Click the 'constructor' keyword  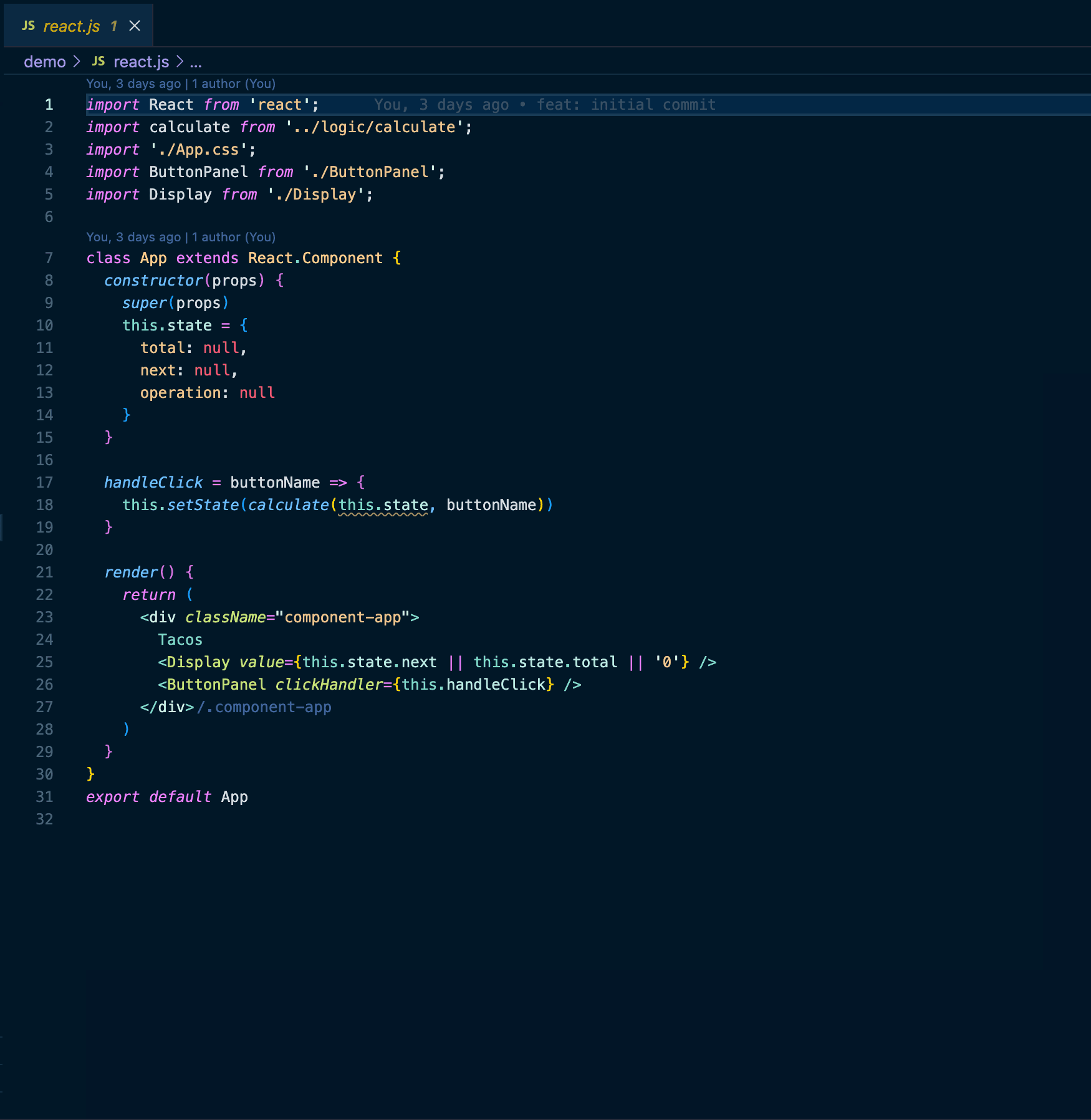(154, 281)
